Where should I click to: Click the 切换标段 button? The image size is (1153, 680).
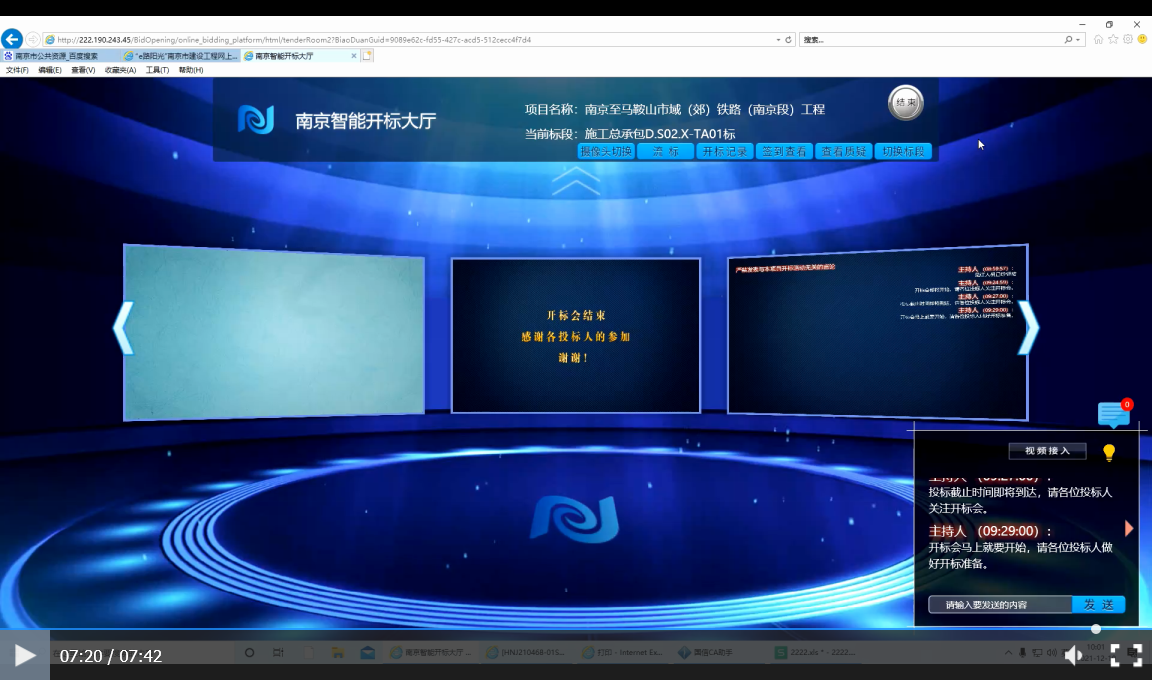pyautogui.click(x=903, y=151)
